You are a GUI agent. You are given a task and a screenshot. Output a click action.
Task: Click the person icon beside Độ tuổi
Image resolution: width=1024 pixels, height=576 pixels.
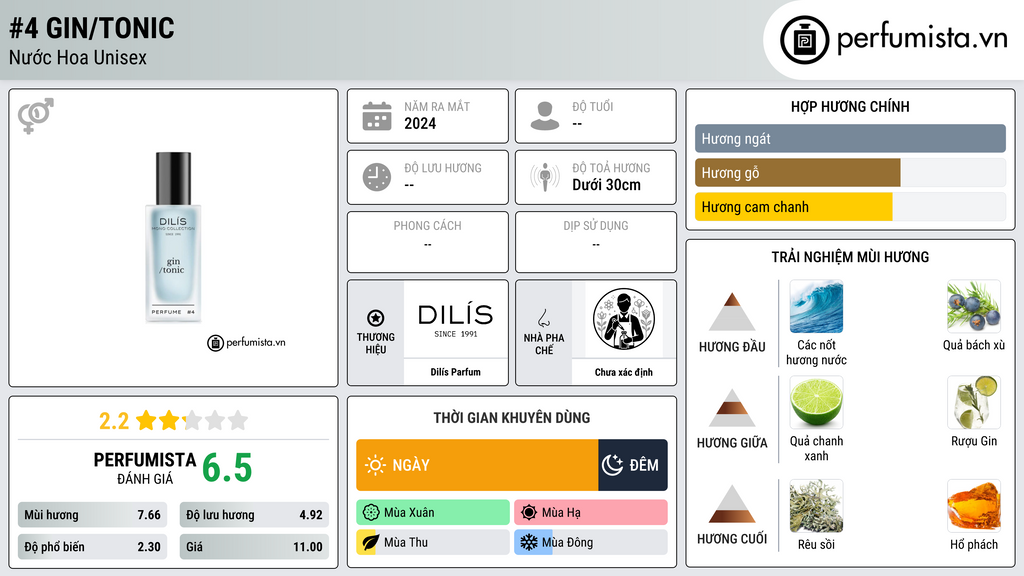[545, 116]
